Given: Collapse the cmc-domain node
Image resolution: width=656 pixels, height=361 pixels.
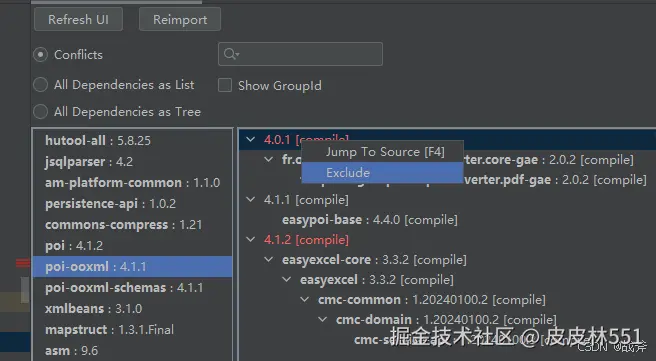Looking at the screenshot, I should (x=323, y=320).
